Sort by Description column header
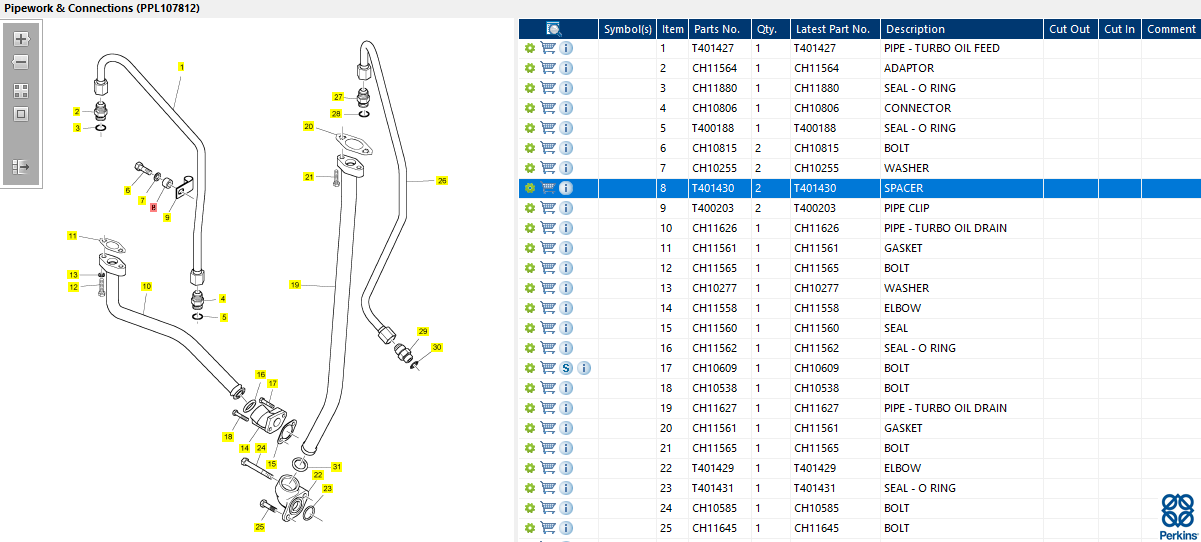The image size is (1201, 542). (x=962, y=29)
